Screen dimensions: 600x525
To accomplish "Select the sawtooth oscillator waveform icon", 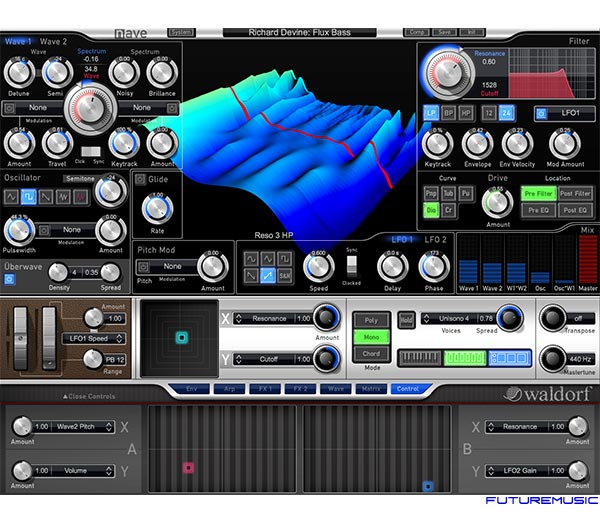I will coord(46,197).
